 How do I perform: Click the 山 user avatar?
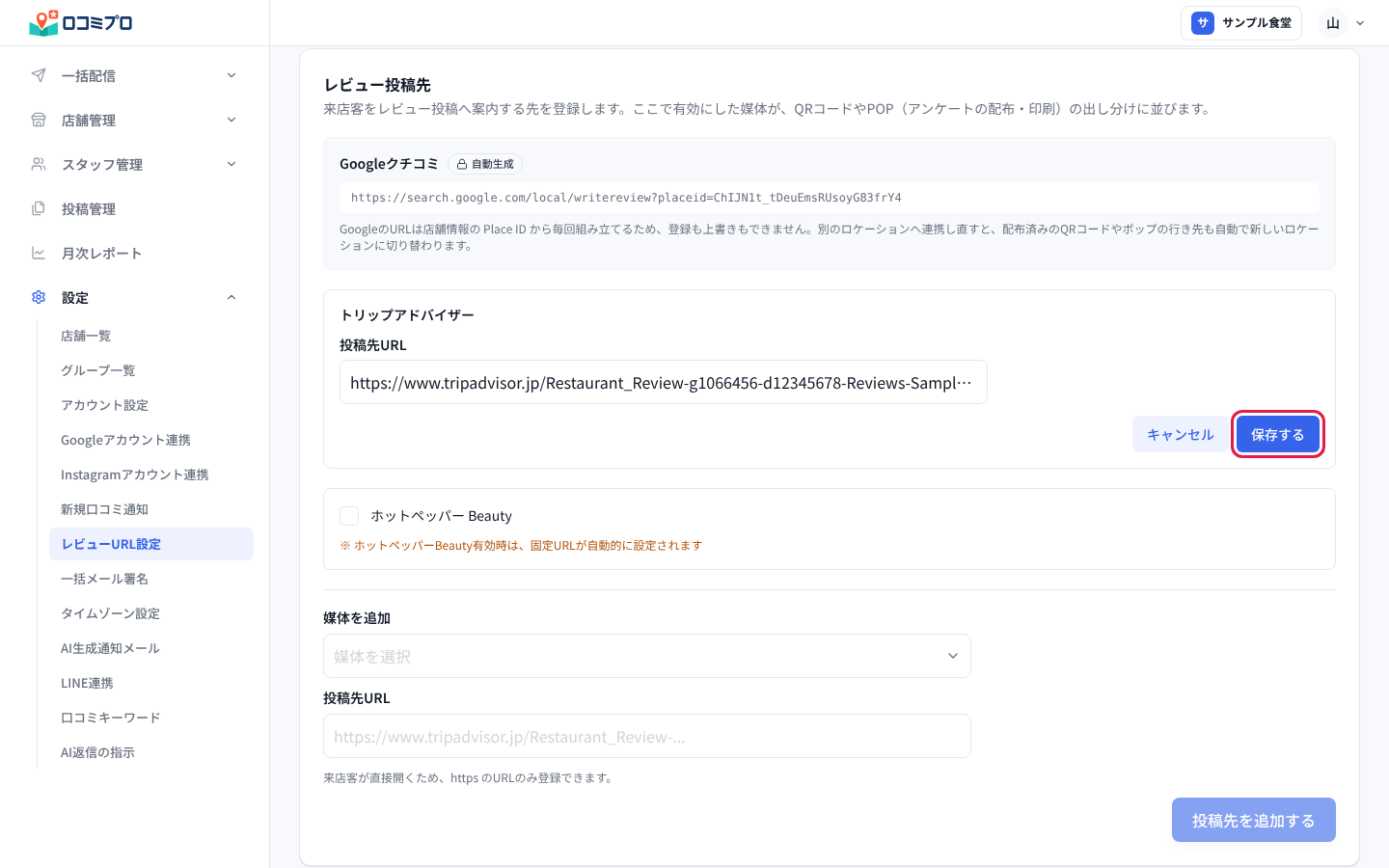tap(1333, 23)
